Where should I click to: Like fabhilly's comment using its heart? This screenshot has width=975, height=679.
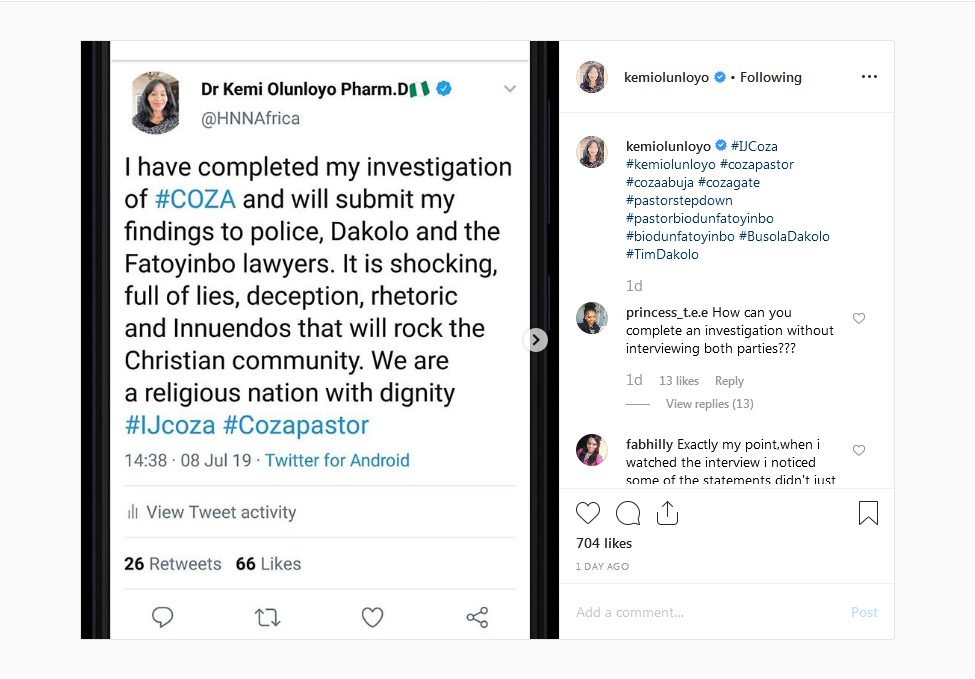tap(859, 450)
